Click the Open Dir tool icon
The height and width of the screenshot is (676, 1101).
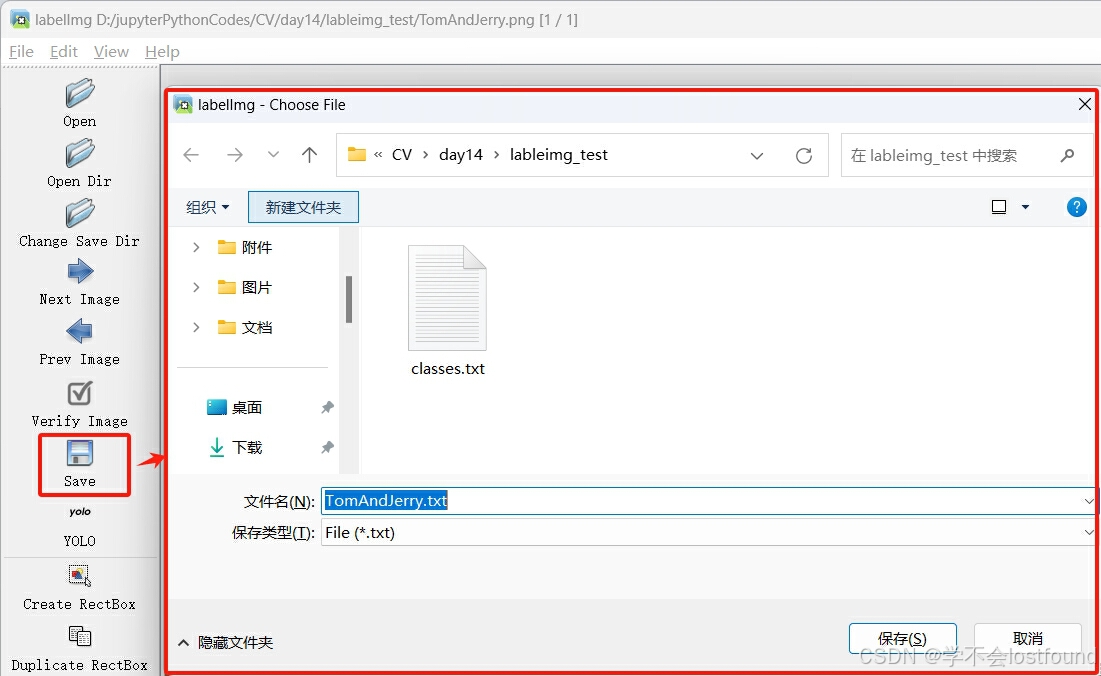80,153
